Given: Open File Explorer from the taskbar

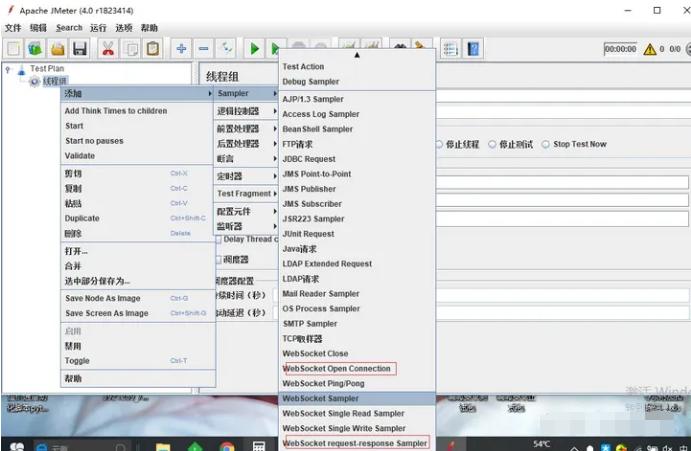Looking at the screenshot, I should point(163,446).
